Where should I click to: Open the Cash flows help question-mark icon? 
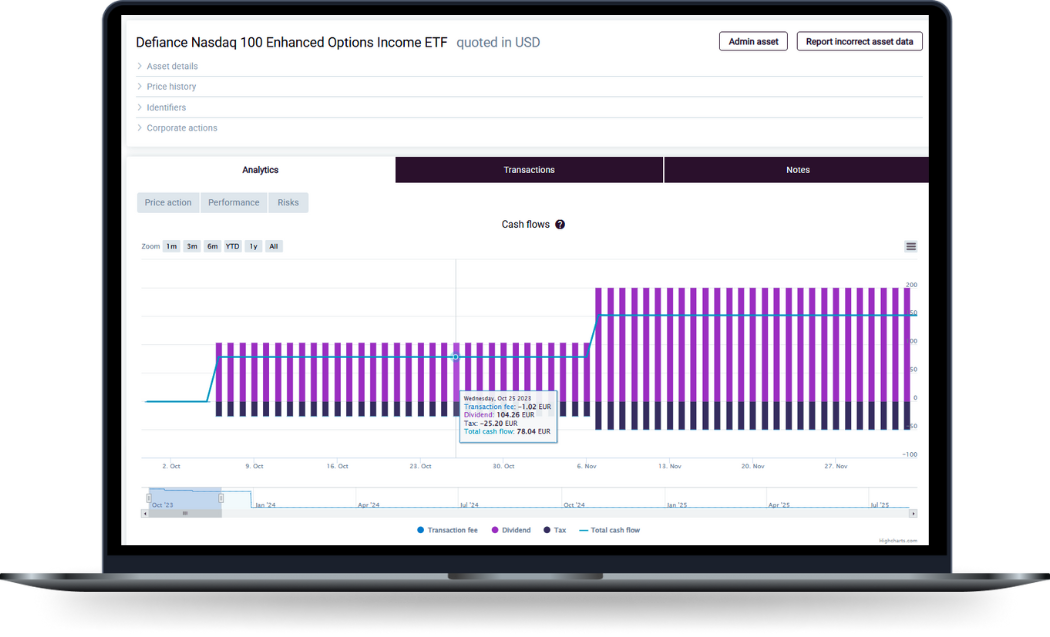[560, 224]
